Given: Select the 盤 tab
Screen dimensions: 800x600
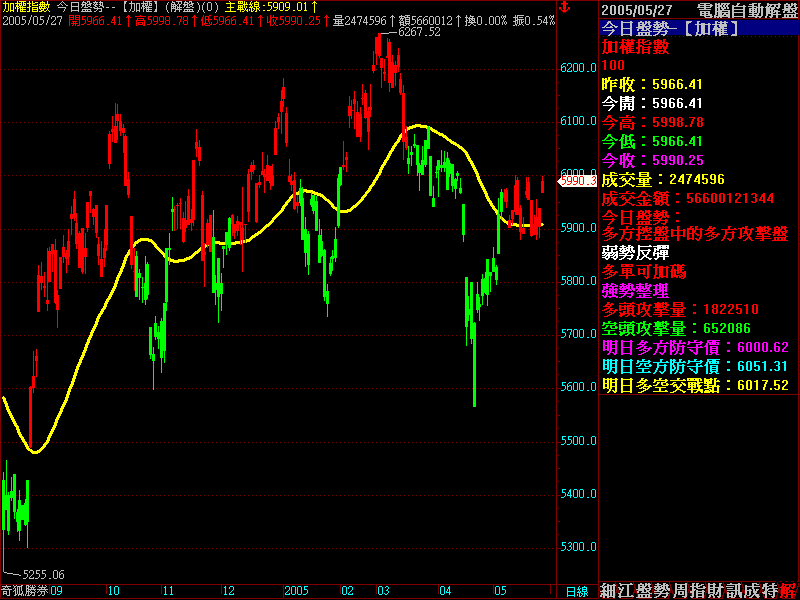Looking at the screenshot, I should (x=644, y=591).
